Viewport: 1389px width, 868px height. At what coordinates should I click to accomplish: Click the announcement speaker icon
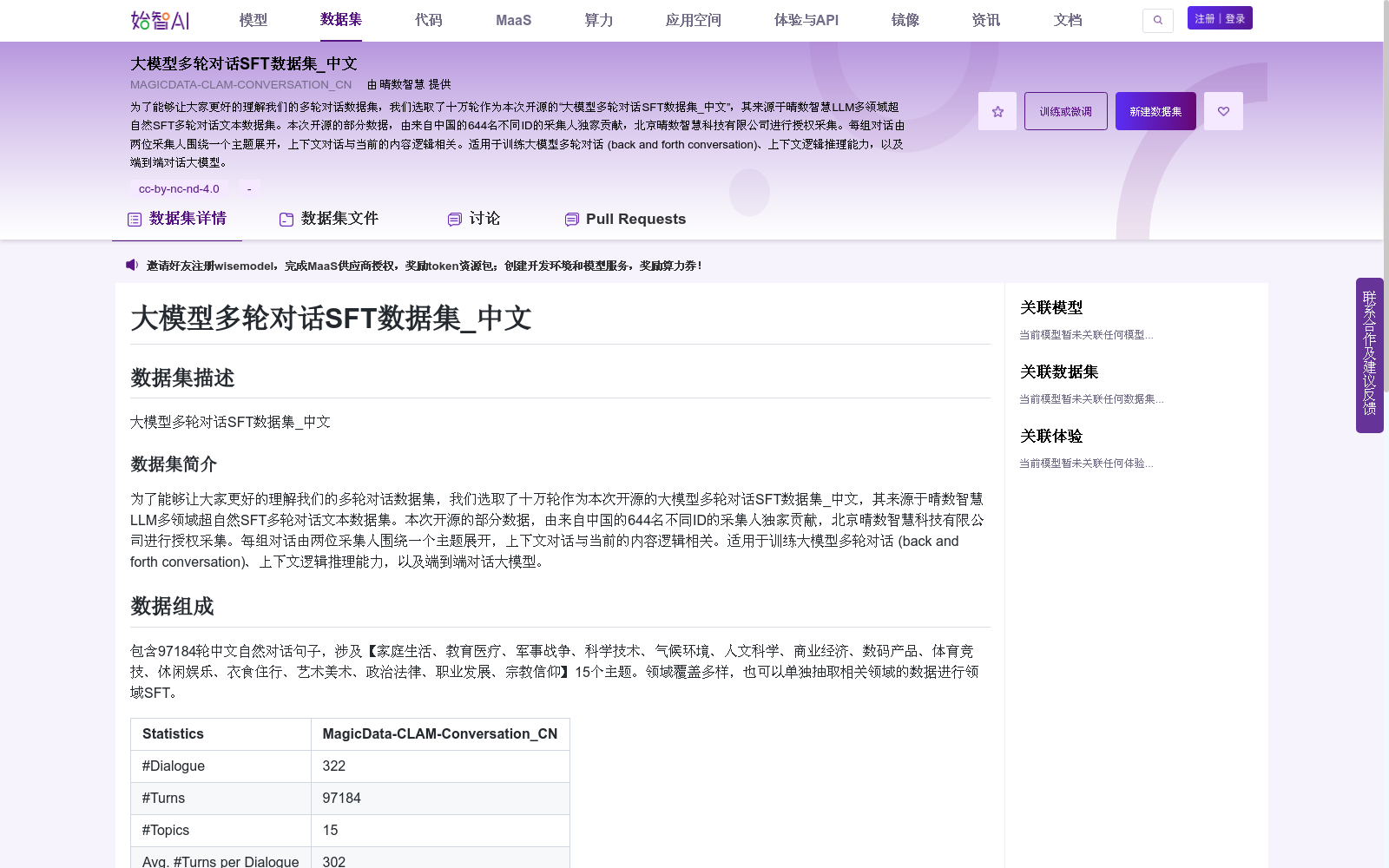click(x=131, y=264)
